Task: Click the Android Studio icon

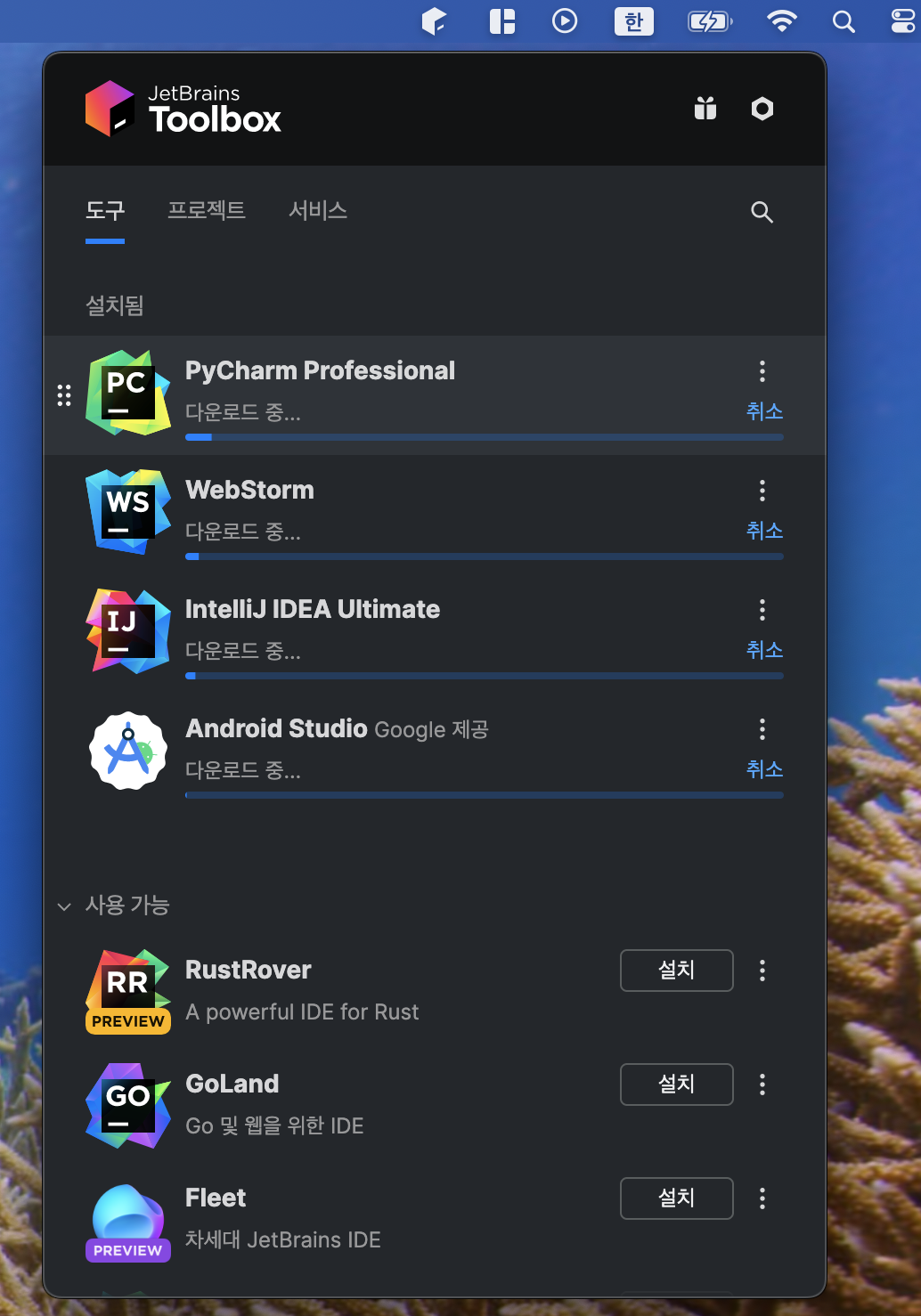Action: point(128,751)
